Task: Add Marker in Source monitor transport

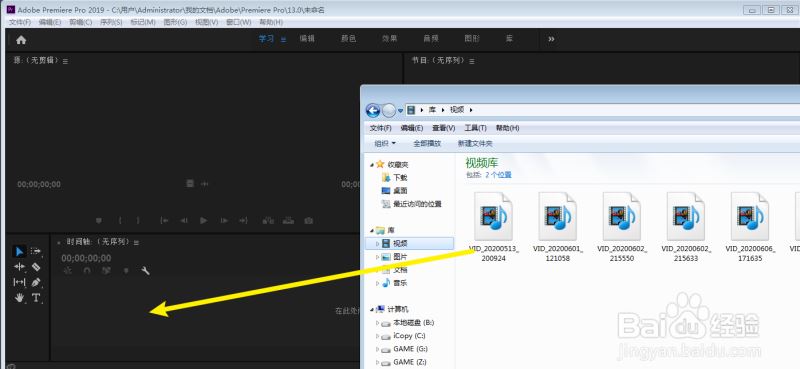Action: (99, 220)
